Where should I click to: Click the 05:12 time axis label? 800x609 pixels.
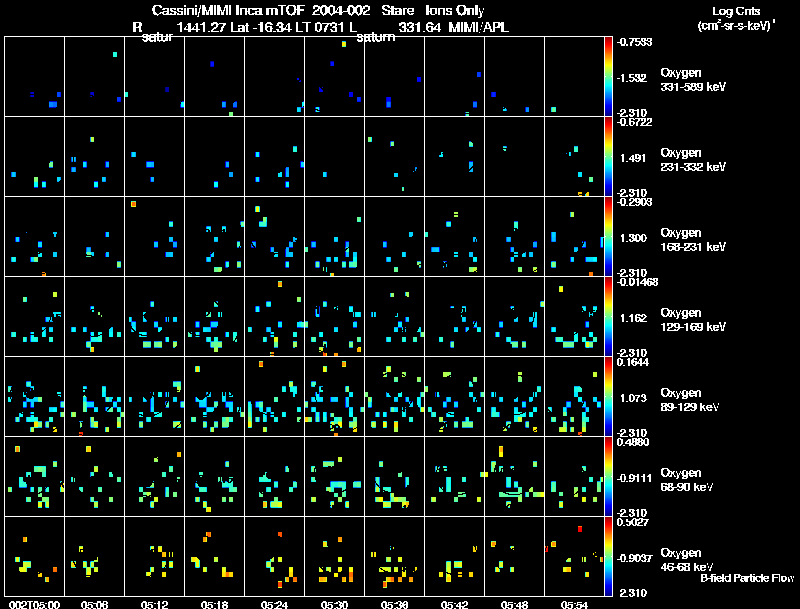pos(155,605)
